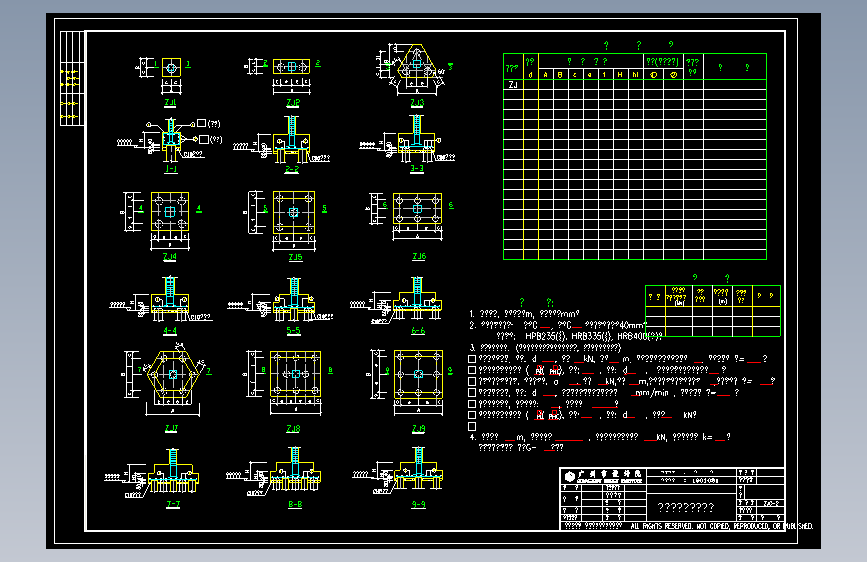Select the ZJ5 five-pile cap plan
This screenshot has height=562, width=867.
tap(294, 212)
